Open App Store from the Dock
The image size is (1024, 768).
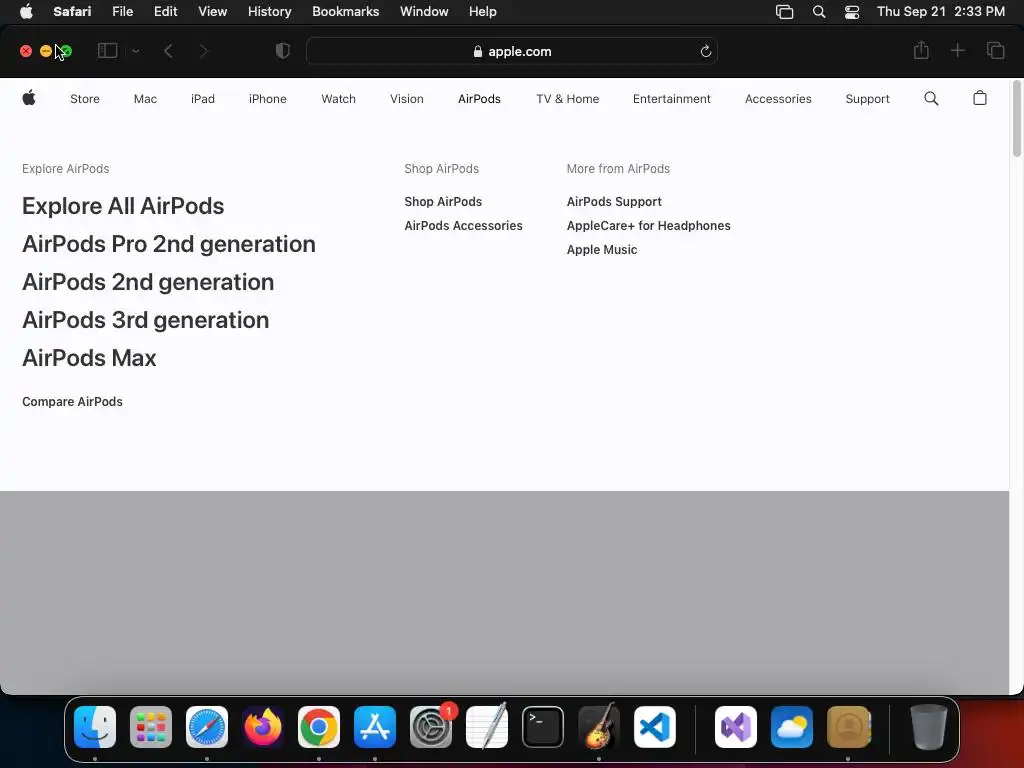click(x=375, y=726)
